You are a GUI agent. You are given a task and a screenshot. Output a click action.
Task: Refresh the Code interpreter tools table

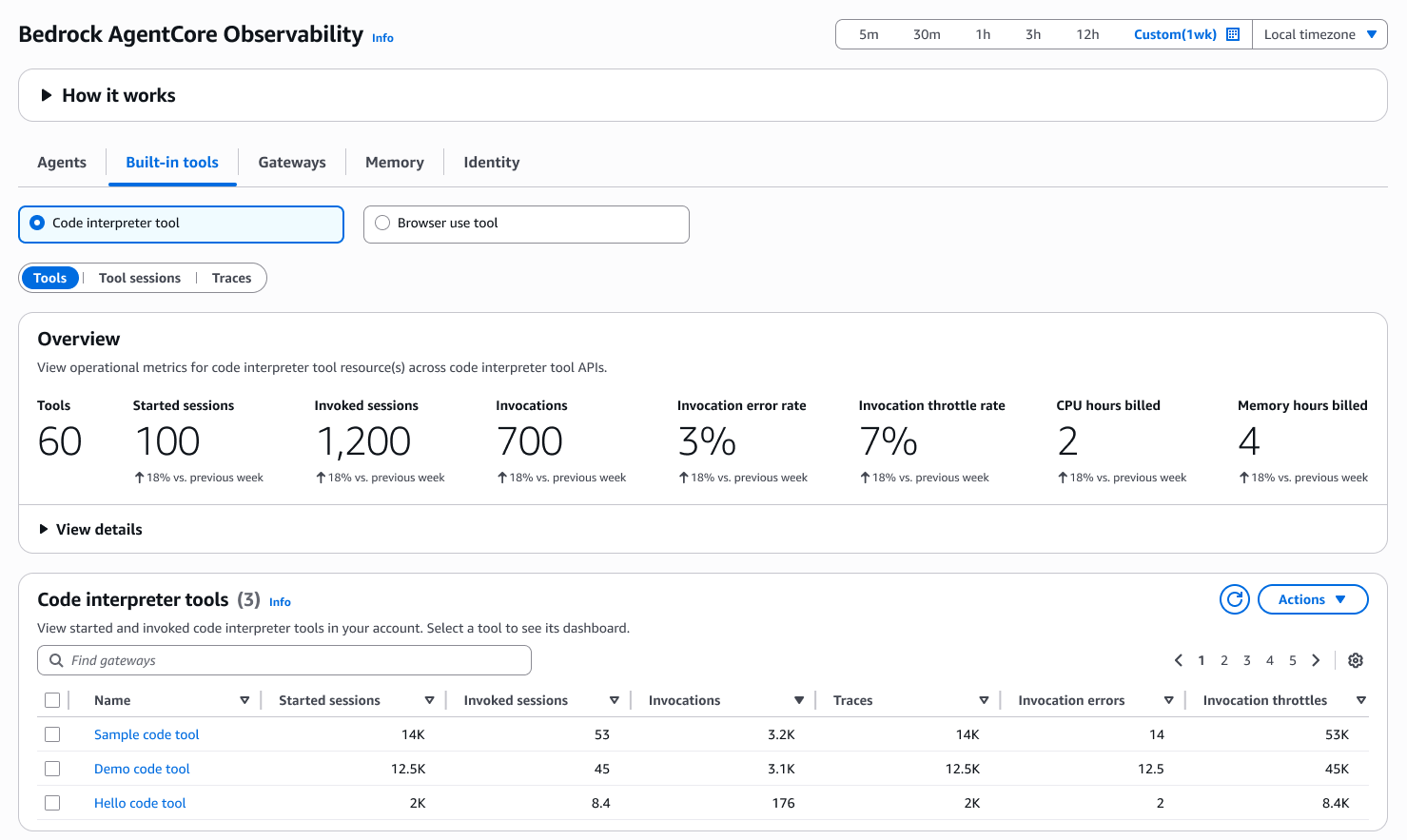pos(1234,599)
